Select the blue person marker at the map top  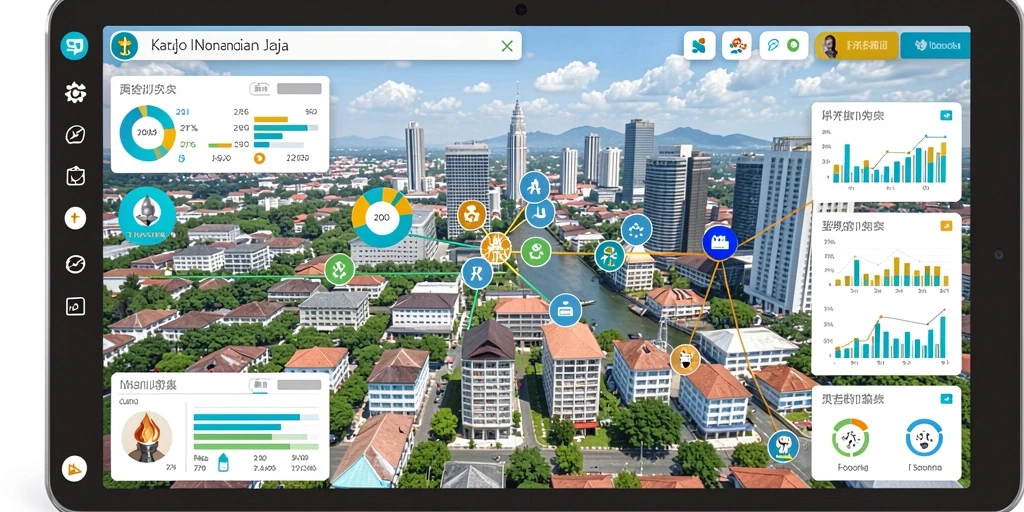click(535, 187)
